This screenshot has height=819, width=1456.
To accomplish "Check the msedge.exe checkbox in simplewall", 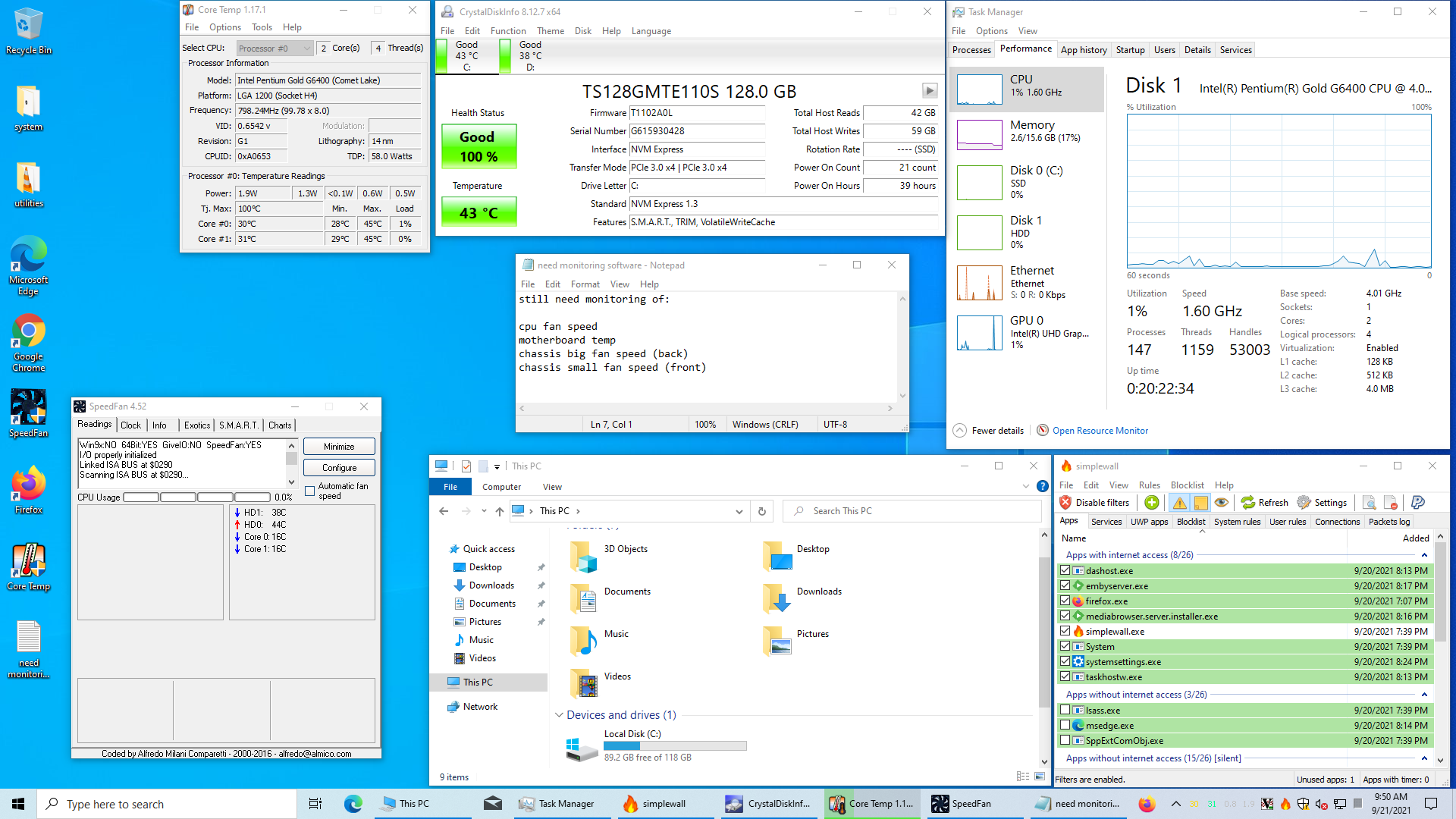I will point(1065,725).
